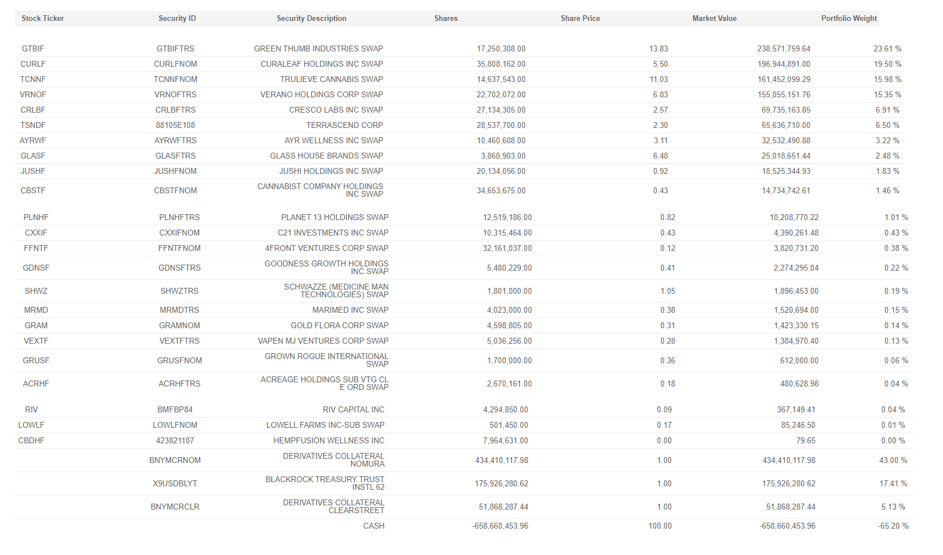The image size is (943, 555).
Task: Select the PLNHF ticker cell
Action: point(36,217)
